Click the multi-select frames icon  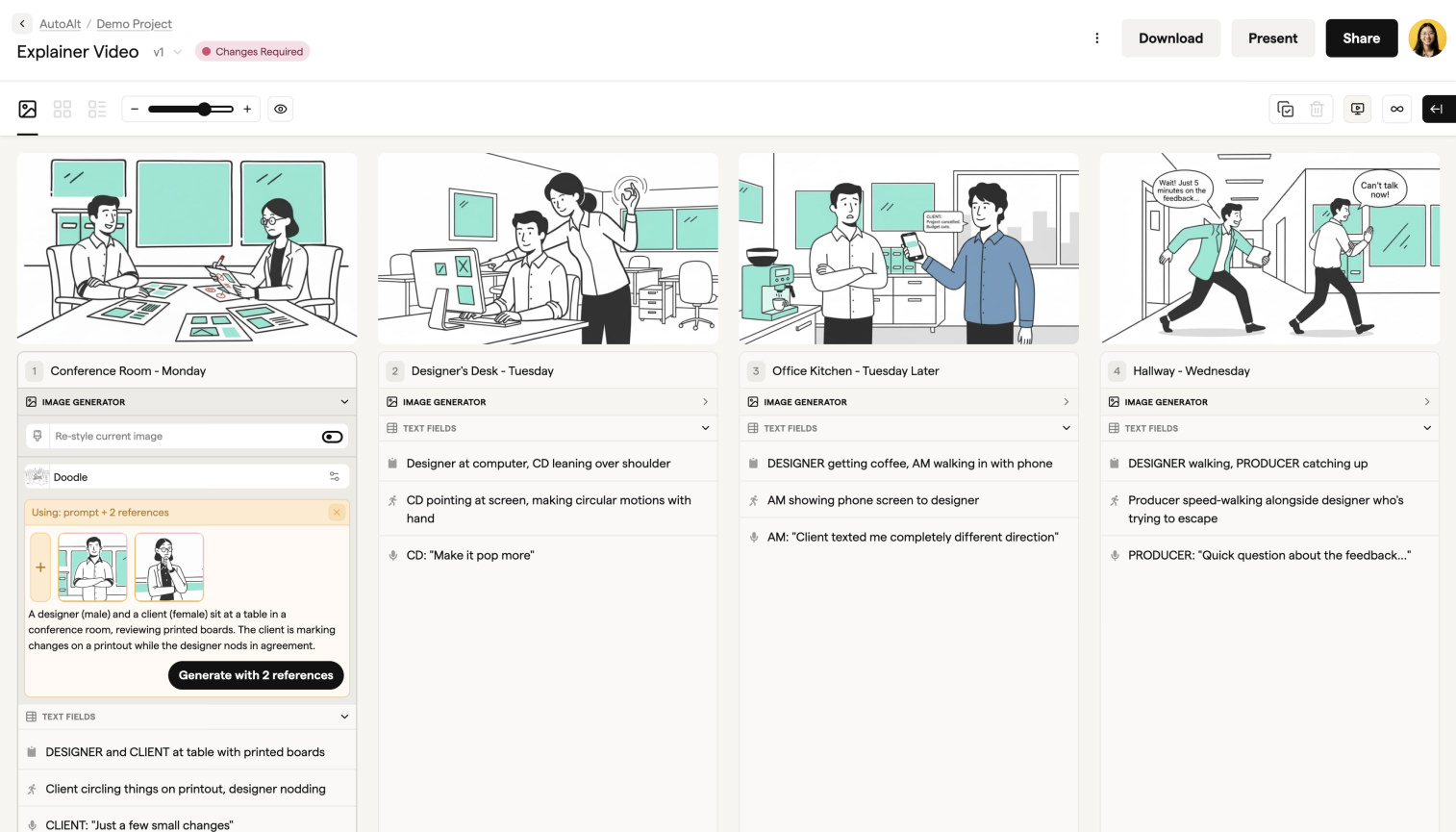pos(1286,109)
